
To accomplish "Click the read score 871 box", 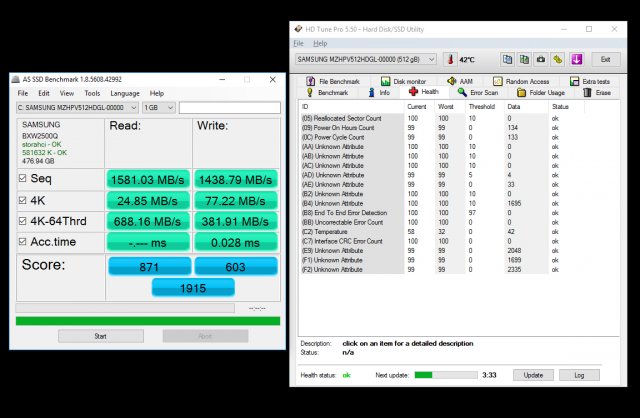I will point(149,267).
